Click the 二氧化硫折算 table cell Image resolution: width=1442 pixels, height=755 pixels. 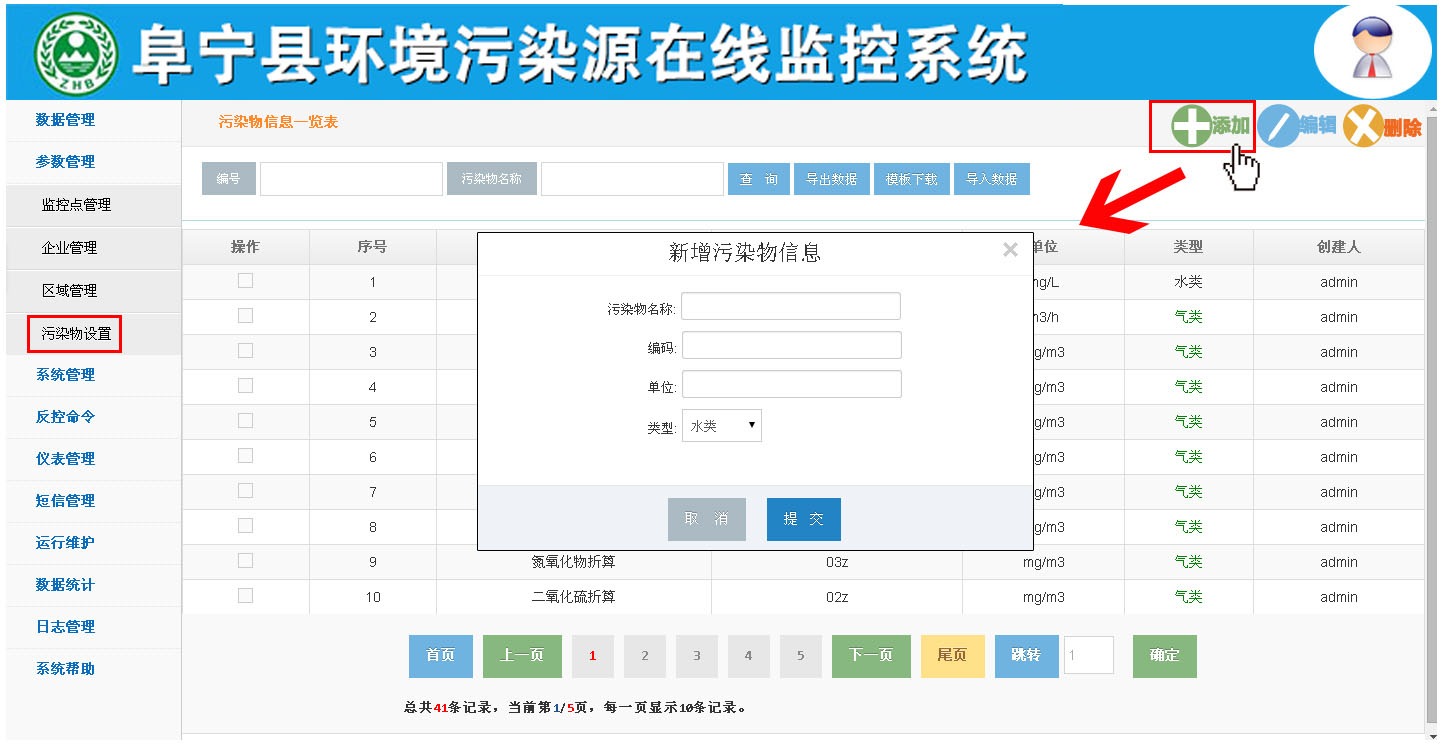click(574, 597)
